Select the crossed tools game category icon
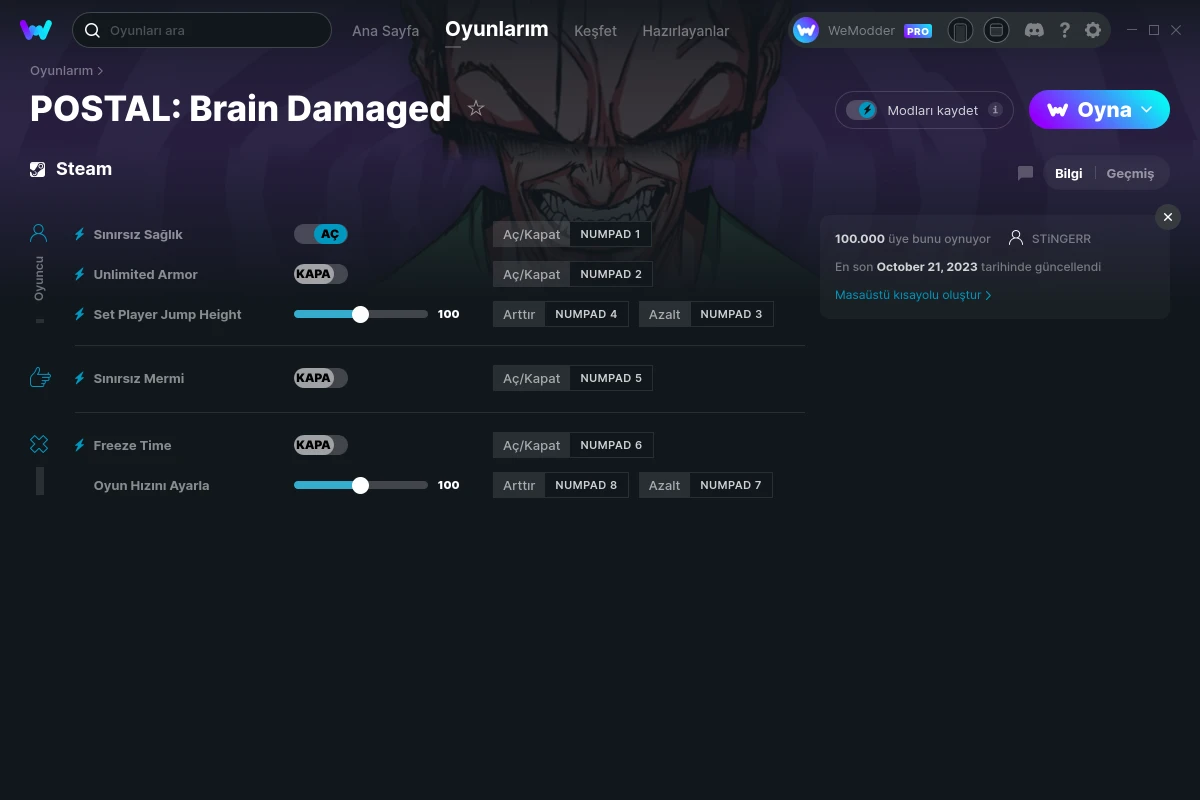Viewport: 1200px width, 800px height. coord(39,444)
